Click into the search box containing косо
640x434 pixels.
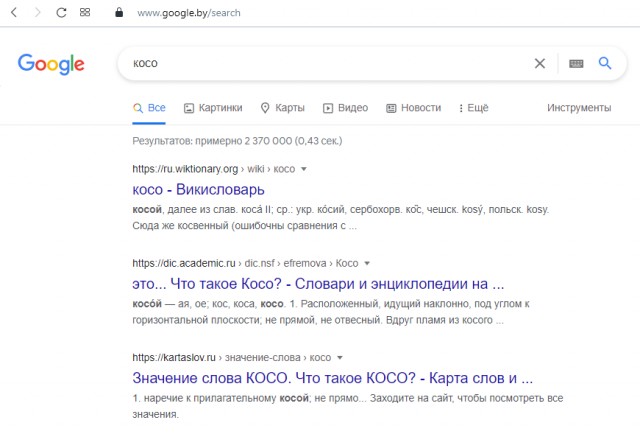(x=327, y=63)
